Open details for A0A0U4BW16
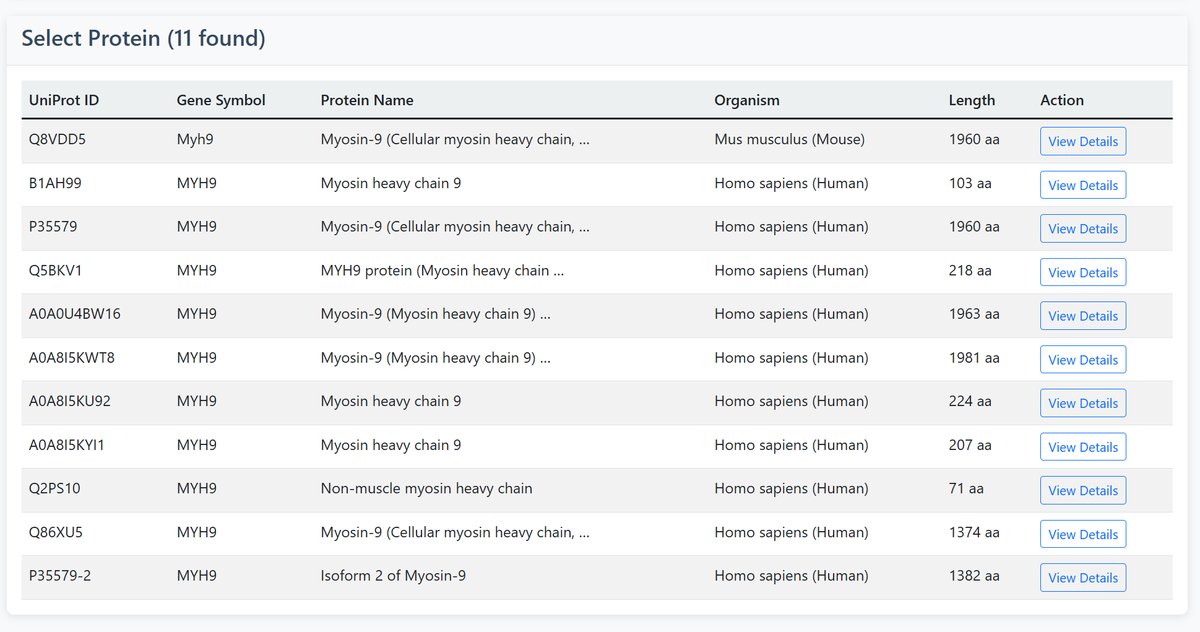The width and height of the screenshot is (1200, 632). click(1083, 316)
